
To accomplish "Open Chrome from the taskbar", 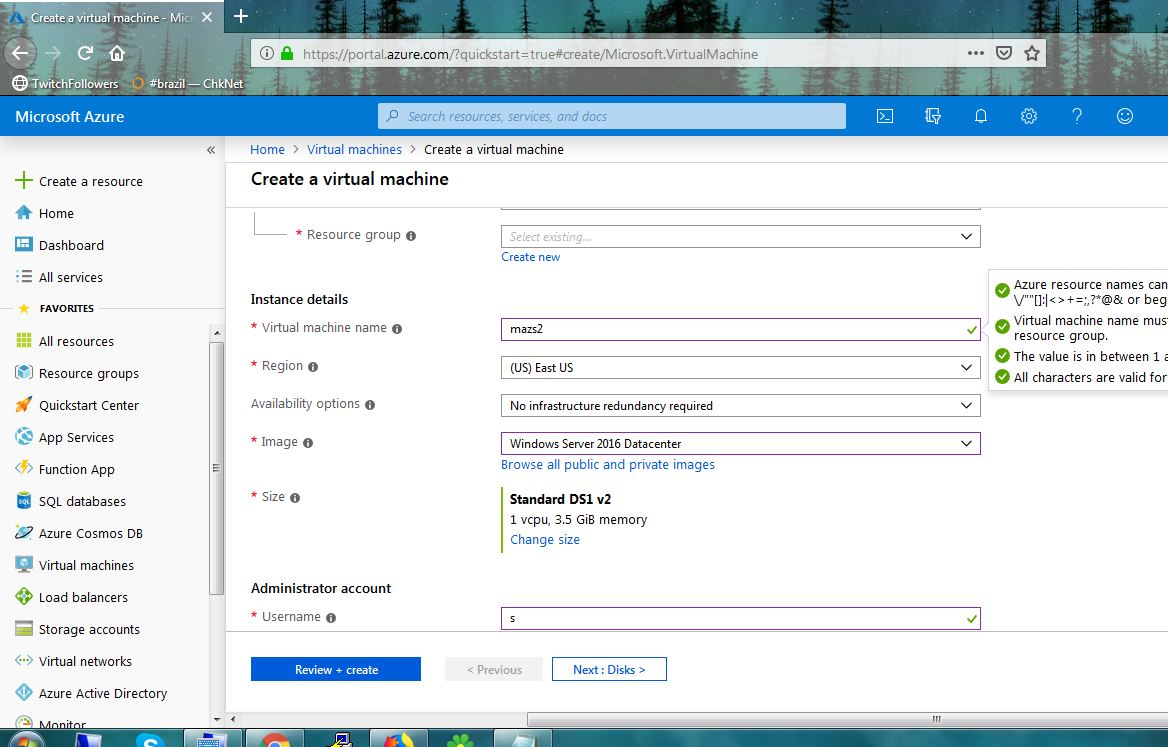I will coord(275,740).
